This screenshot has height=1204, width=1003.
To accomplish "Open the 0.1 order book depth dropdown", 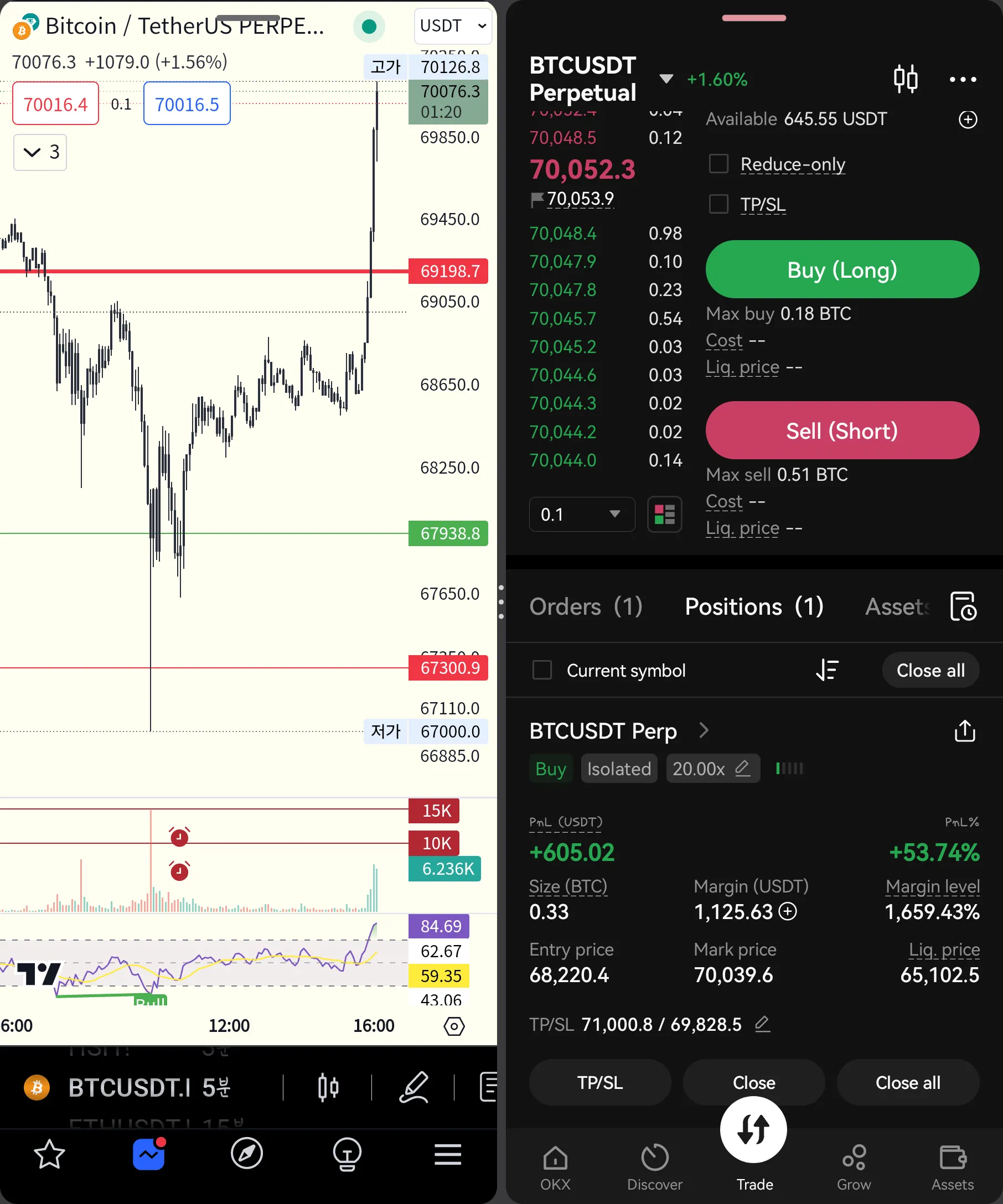I will [582, 514].
